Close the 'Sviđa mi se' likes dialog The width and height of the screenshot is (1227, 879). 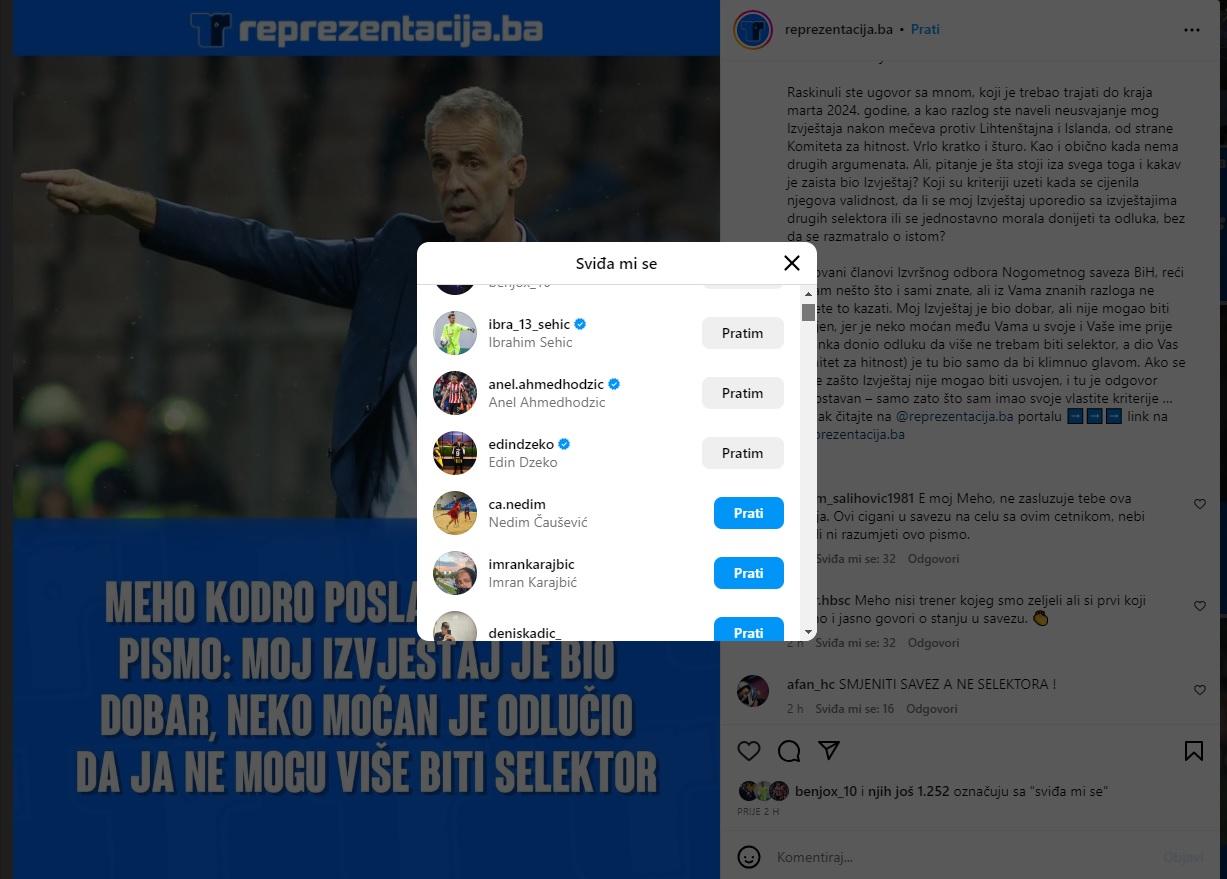click(792, 263)
